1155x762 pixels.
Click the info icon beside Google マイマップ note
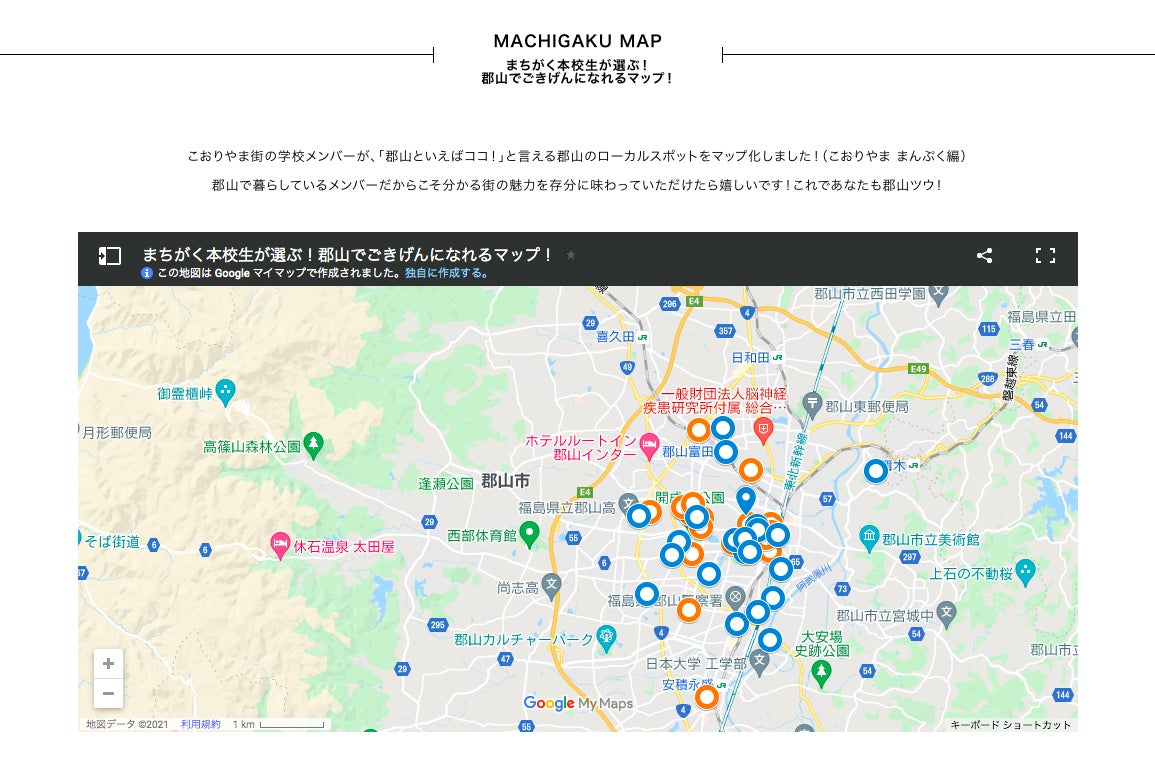pos(147,273)
